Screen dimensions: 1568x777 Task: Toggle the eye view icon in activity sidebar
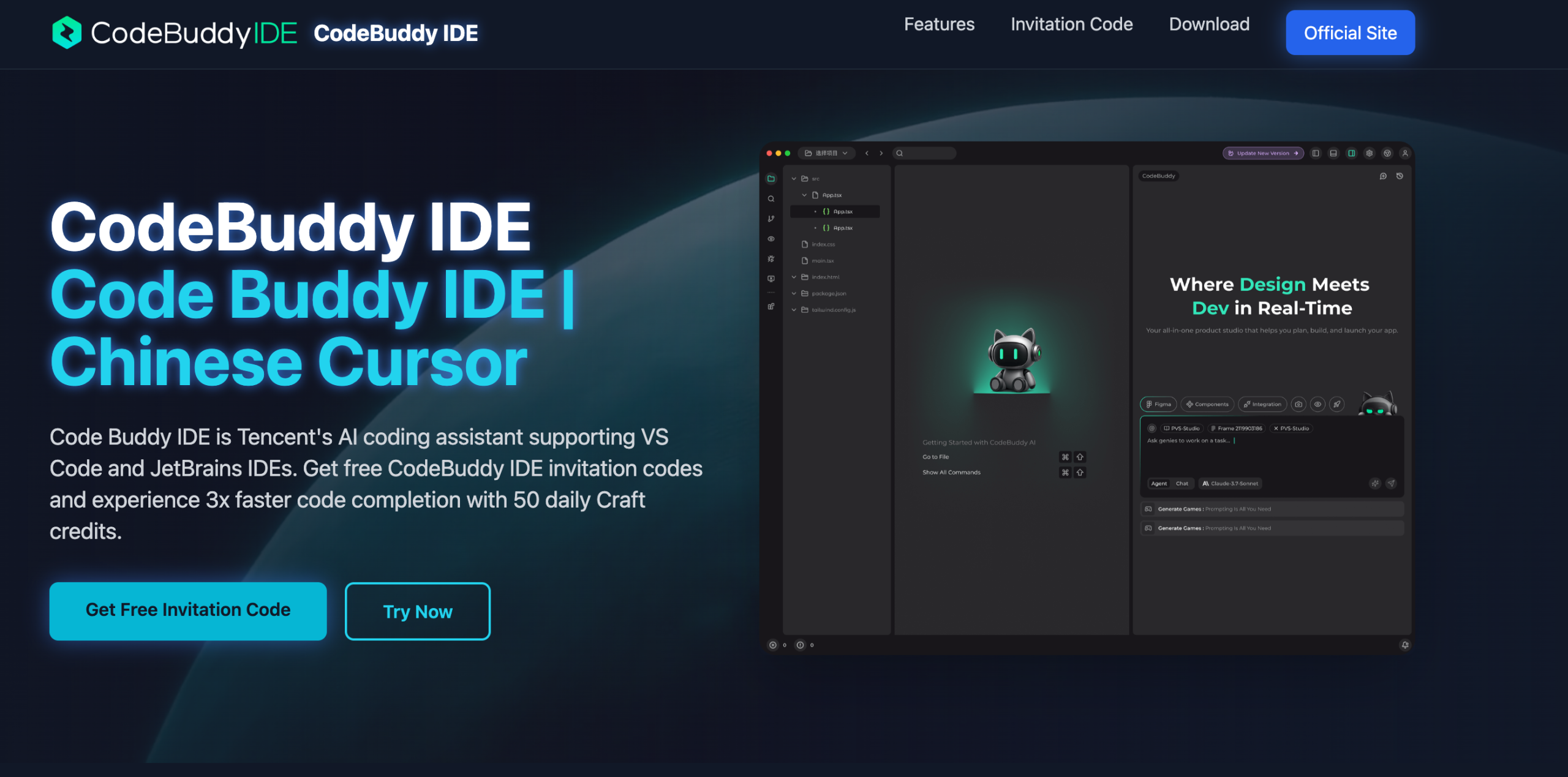pos(771,239)
